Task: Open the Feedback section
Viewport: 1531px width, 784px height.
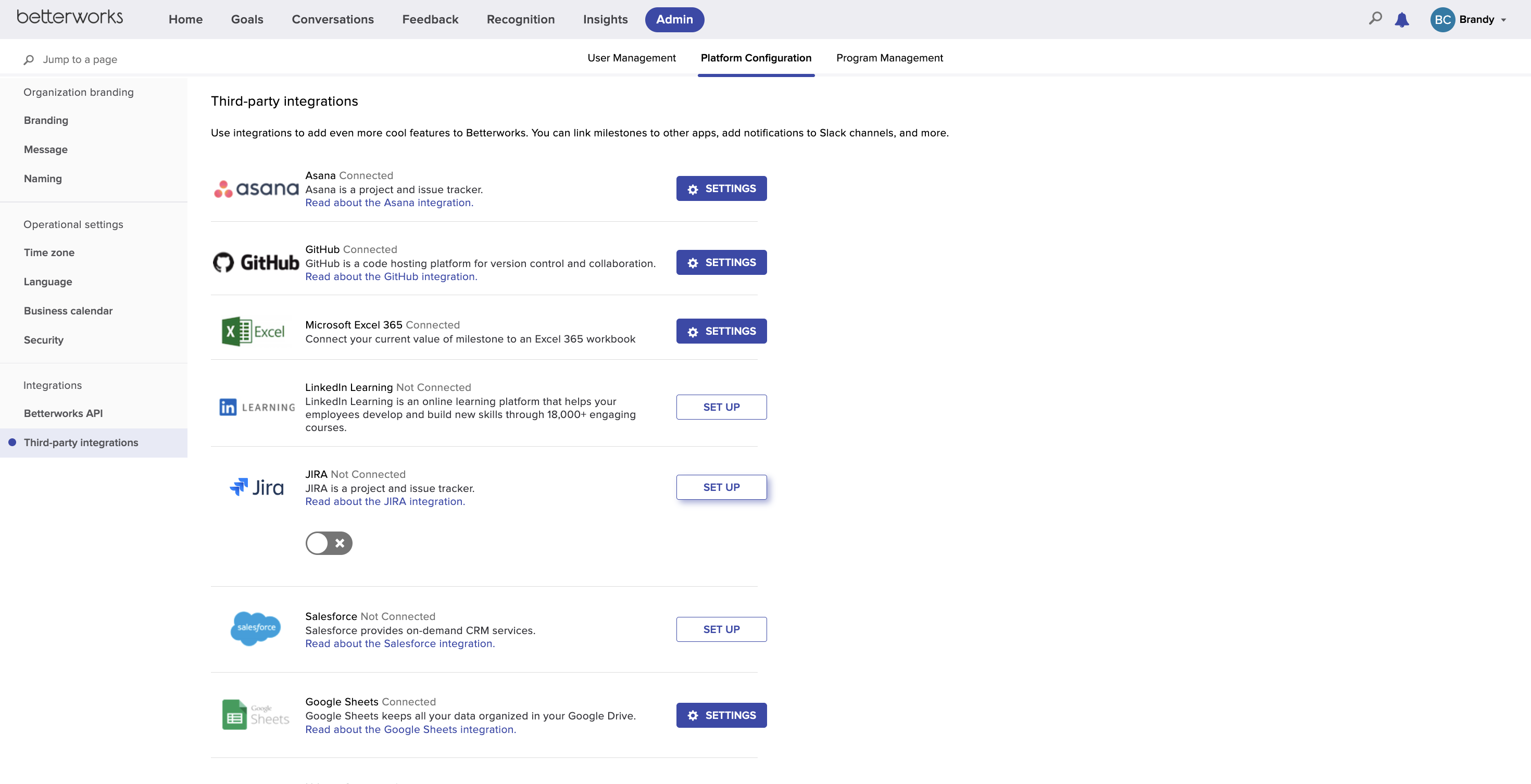Action: [x=430, y=19]
